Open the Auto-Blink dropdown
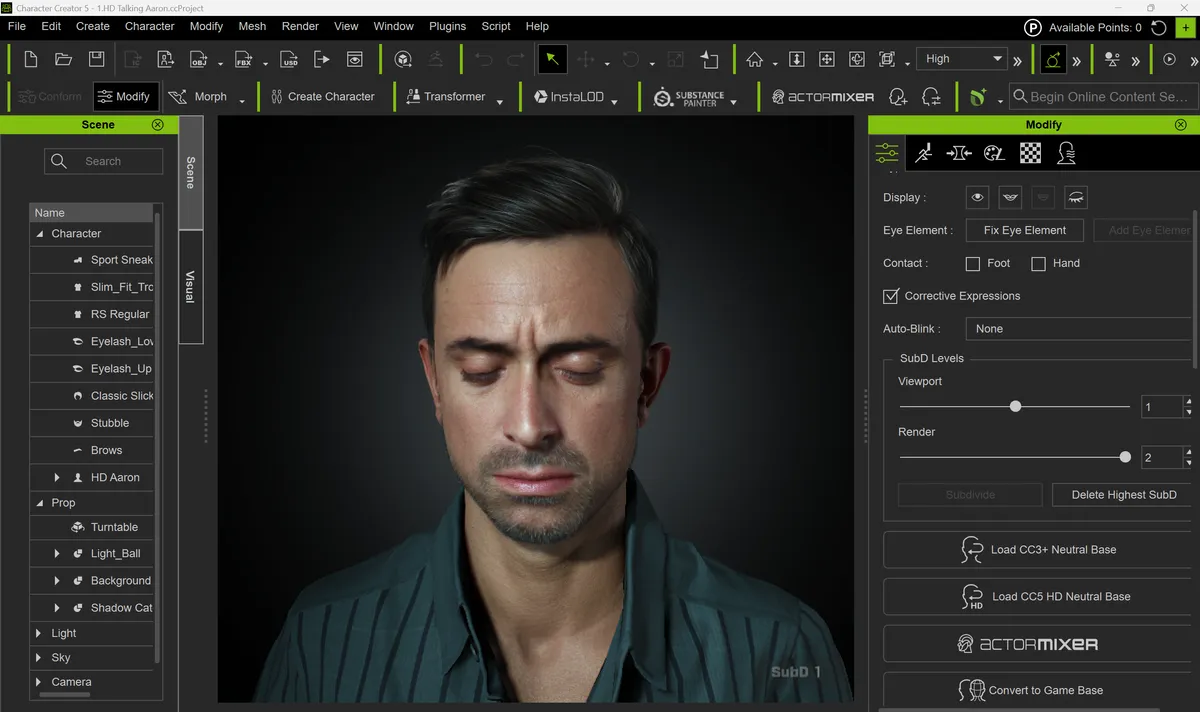The width and height of the screenshot is (1200, 712). [1078, 329]
